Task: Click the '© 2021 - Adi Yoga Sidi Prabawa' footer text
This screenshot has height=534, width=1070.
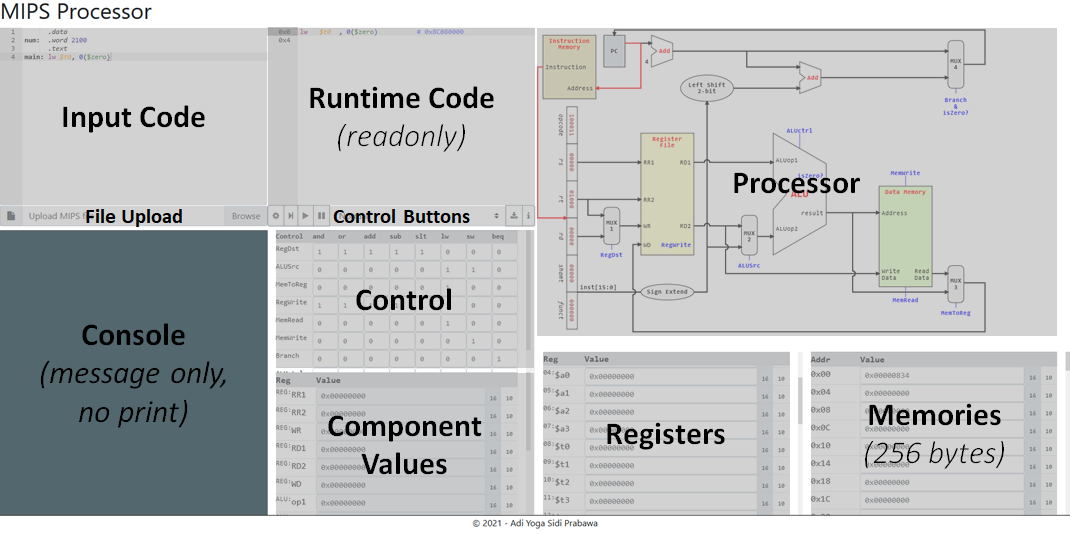Action: tap(535, 524)
